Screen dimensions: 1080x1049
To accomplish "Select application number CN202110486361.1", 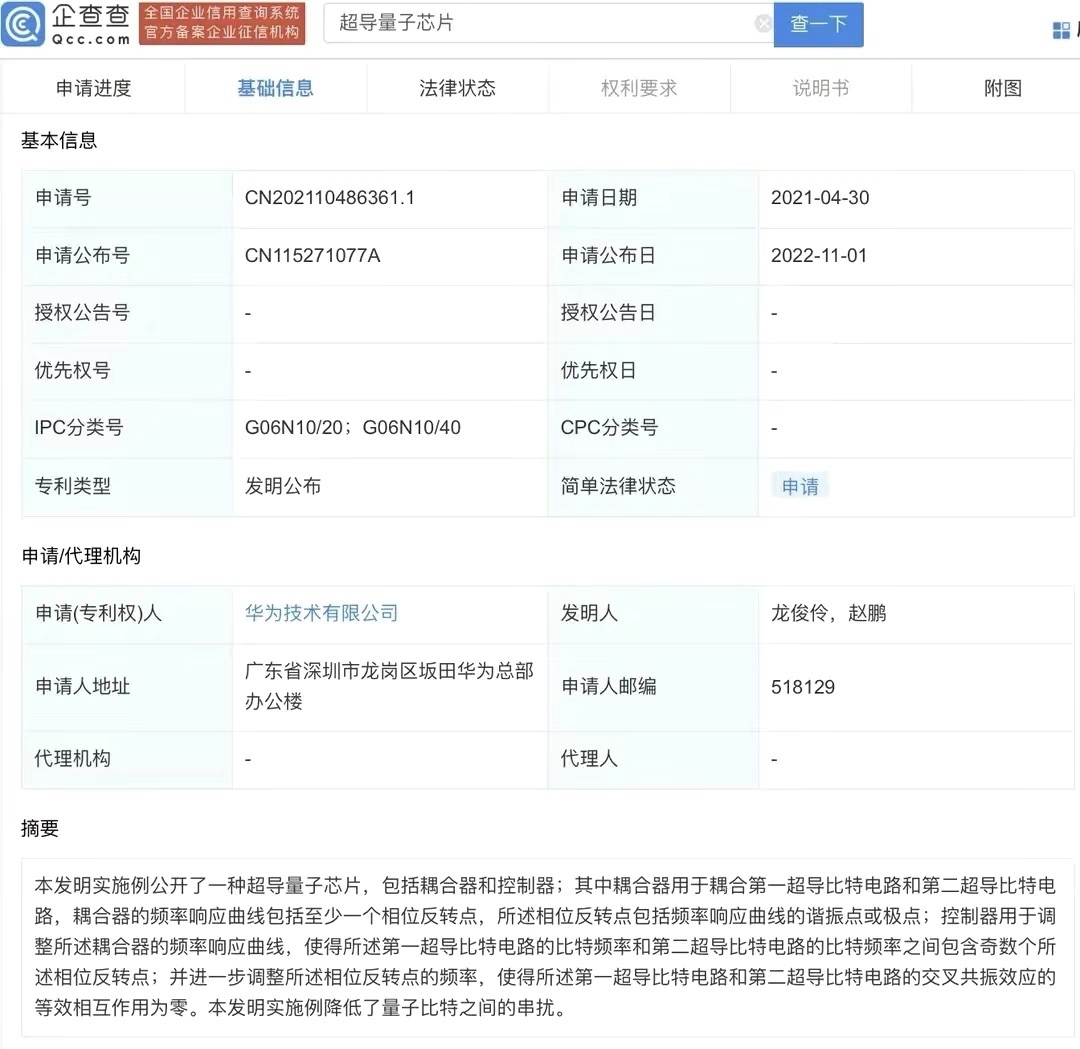I will pyautogui.click(x=330, y=198).
